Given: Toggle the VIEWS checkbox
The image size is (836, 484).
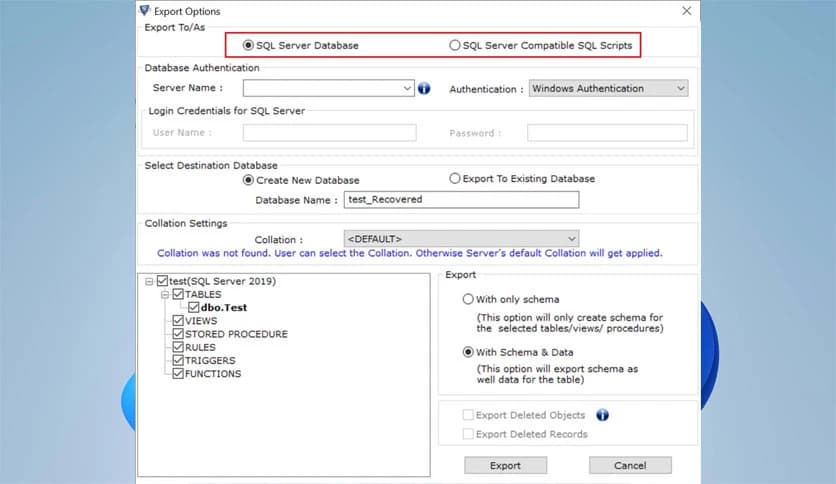Looking at the screenshot, I should (178, 320).
